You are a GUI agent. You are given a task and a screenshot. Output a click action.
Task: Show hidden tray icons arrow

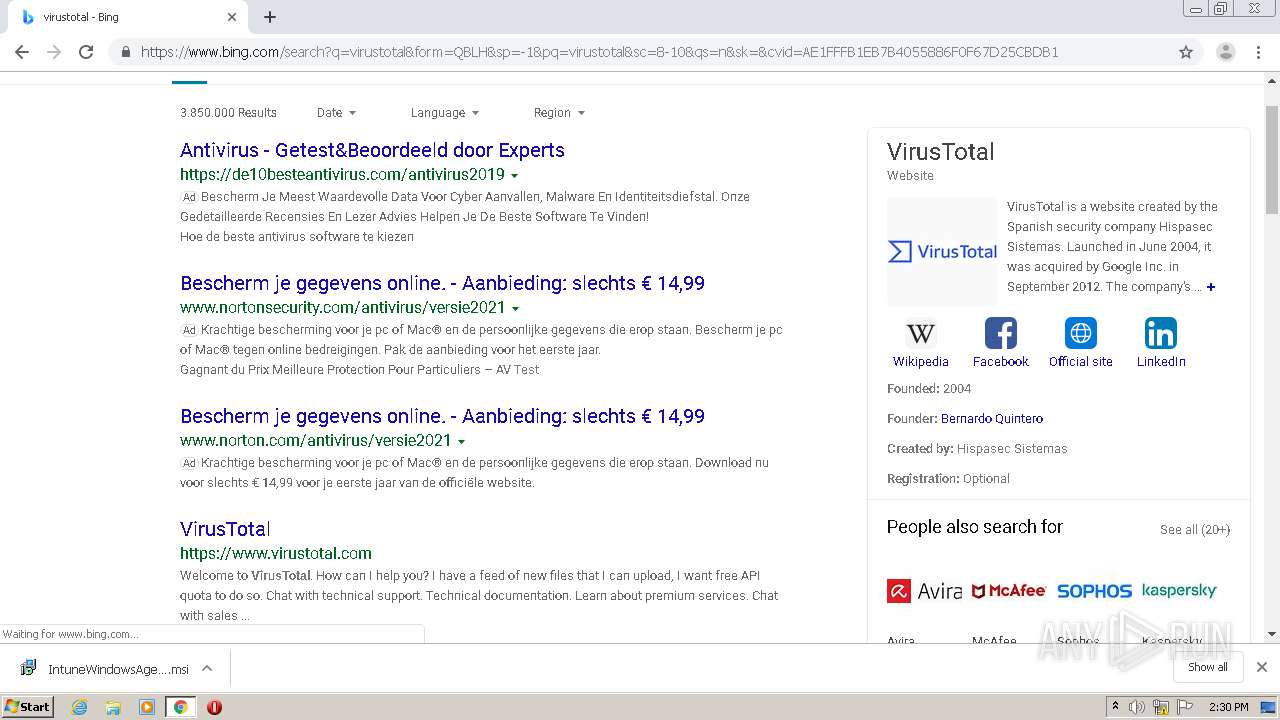point(1115,707)
